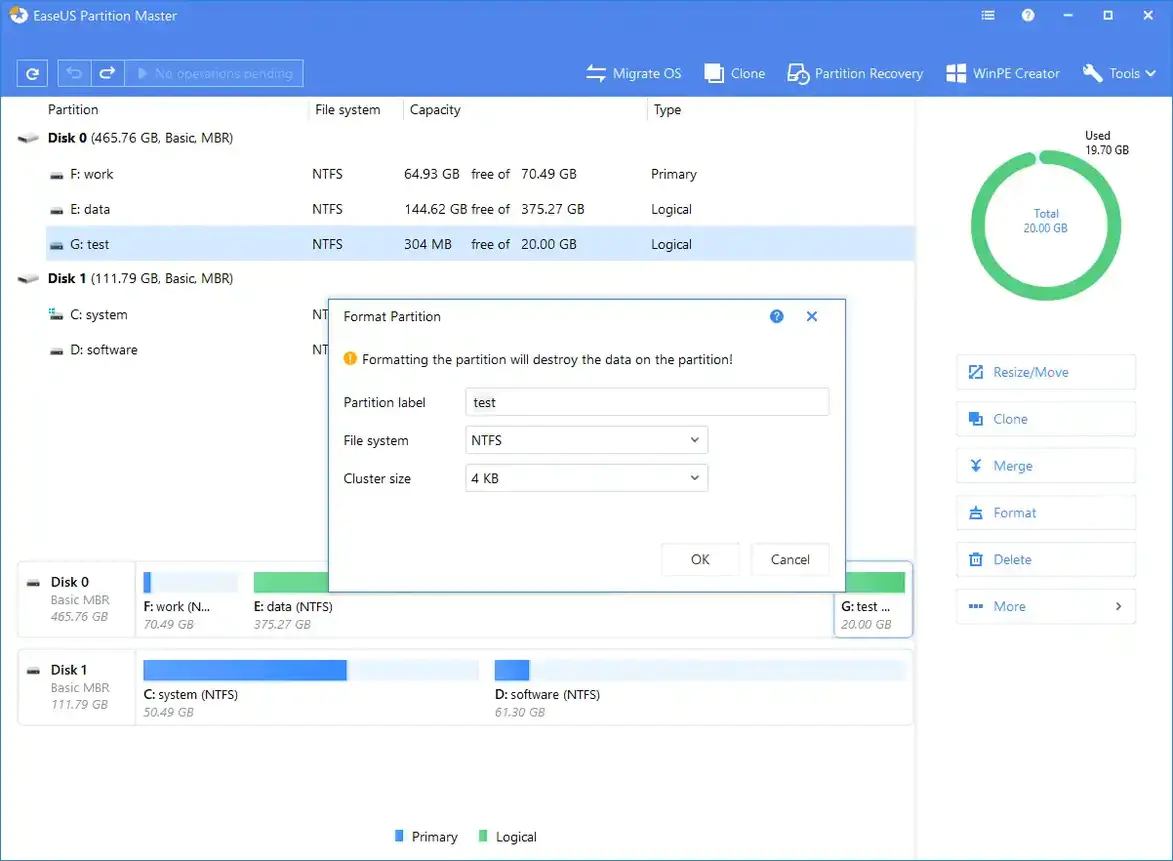Select Clone from the top toolbar
The image size is (1173, 861).
pos(735,73)
